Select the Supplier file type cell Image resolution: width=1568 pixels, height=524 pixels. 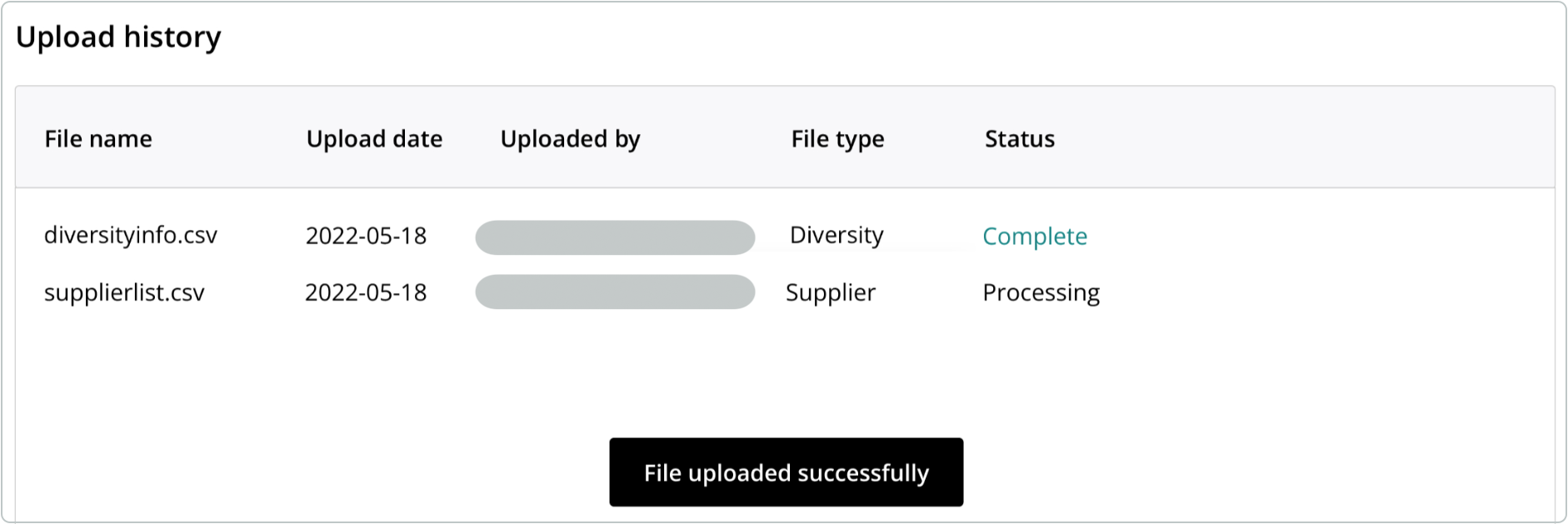[x=831, y=293]
